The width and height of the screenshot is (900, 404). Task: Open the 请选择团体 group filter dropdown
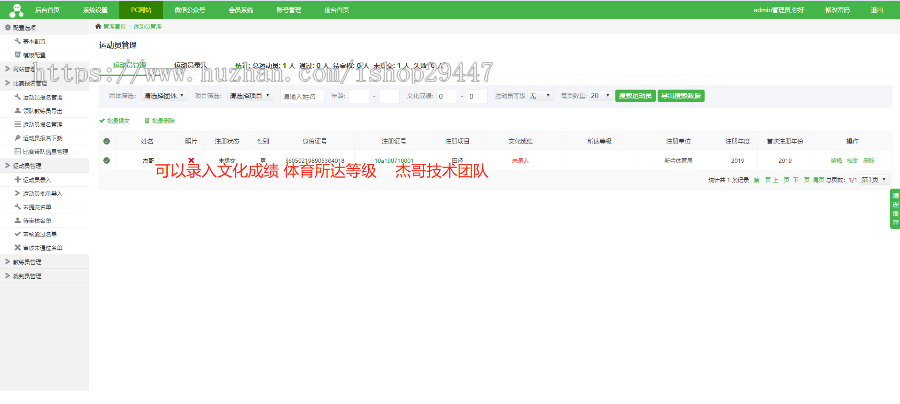click(164, 96)
